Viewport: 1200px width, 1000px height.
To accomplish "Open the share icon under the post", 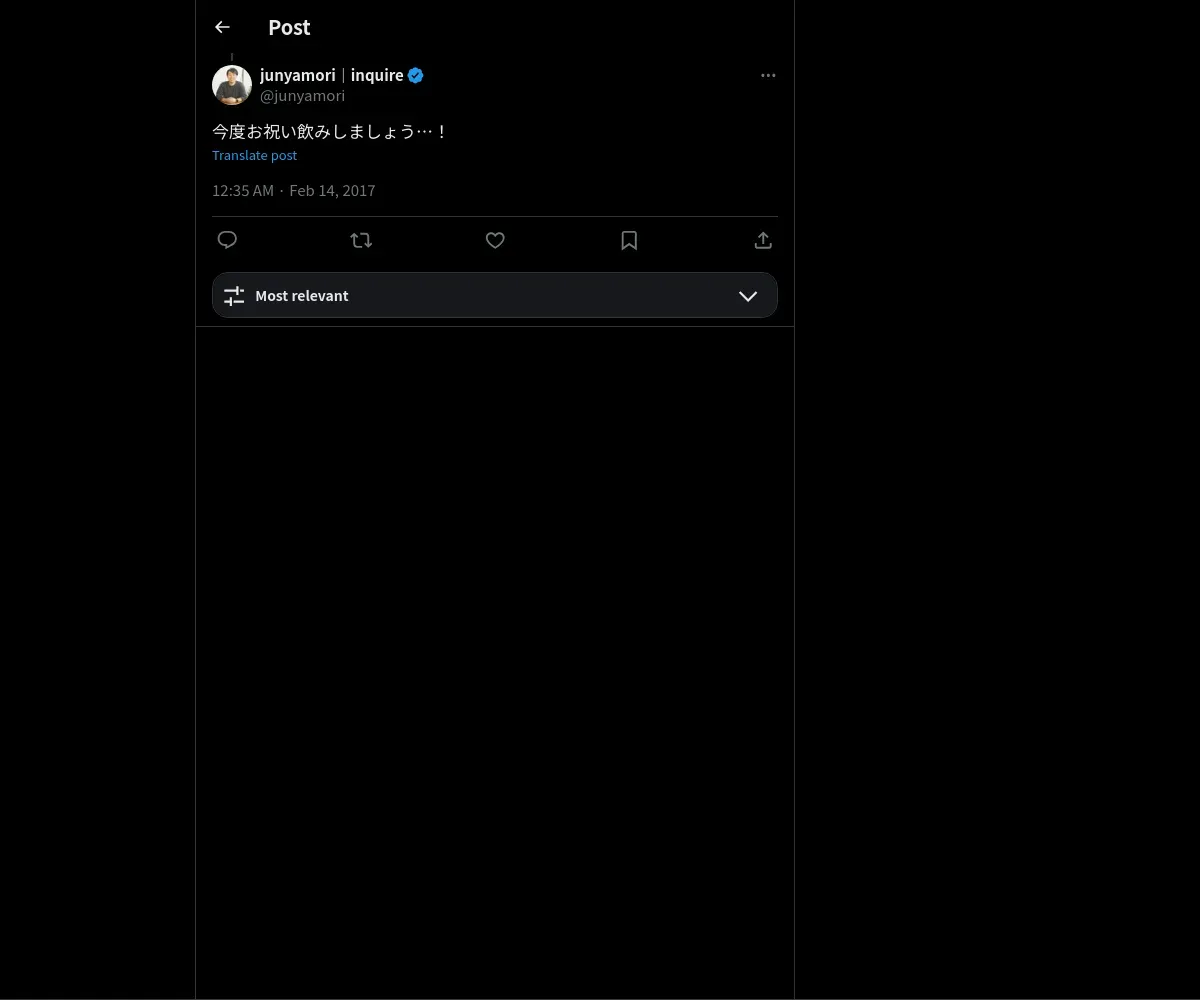I will tap(763, 240).
